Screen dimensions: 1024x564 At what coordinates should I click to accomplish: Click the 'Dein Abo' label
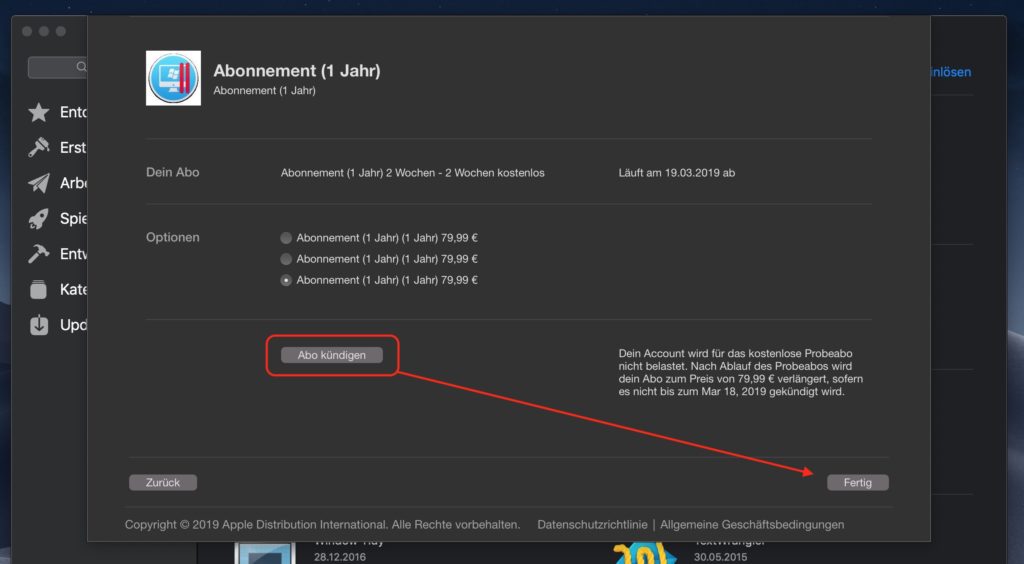pos(172,172)
